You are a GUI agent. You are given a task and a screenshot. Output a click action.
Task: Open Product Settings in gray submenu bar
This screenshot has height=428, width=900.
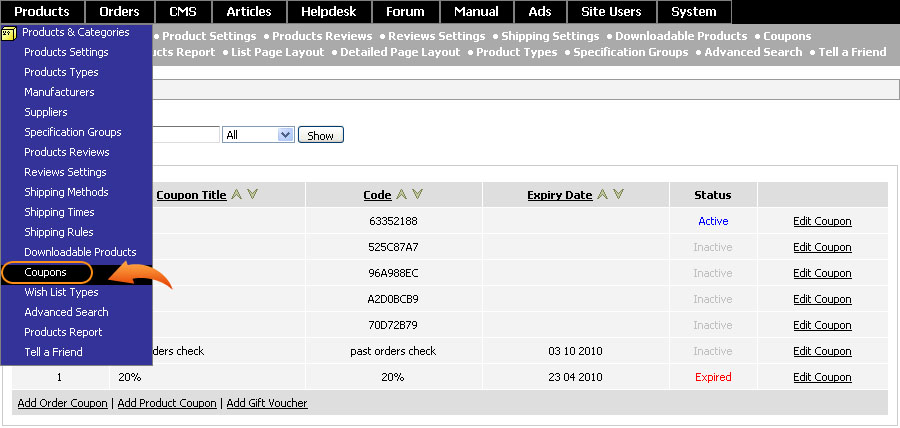point(209,36)
